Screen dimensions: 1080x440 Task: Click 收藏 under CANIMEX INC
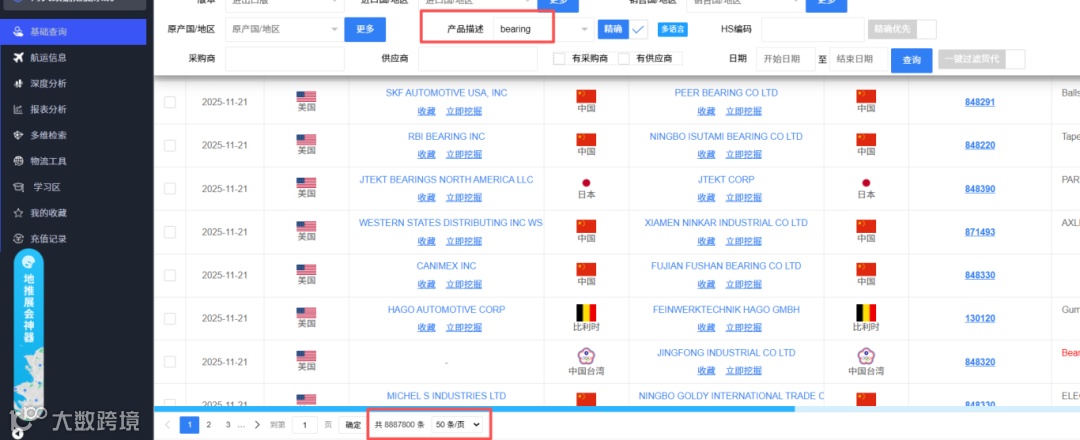pyautogui.click(x=426, y=284)
